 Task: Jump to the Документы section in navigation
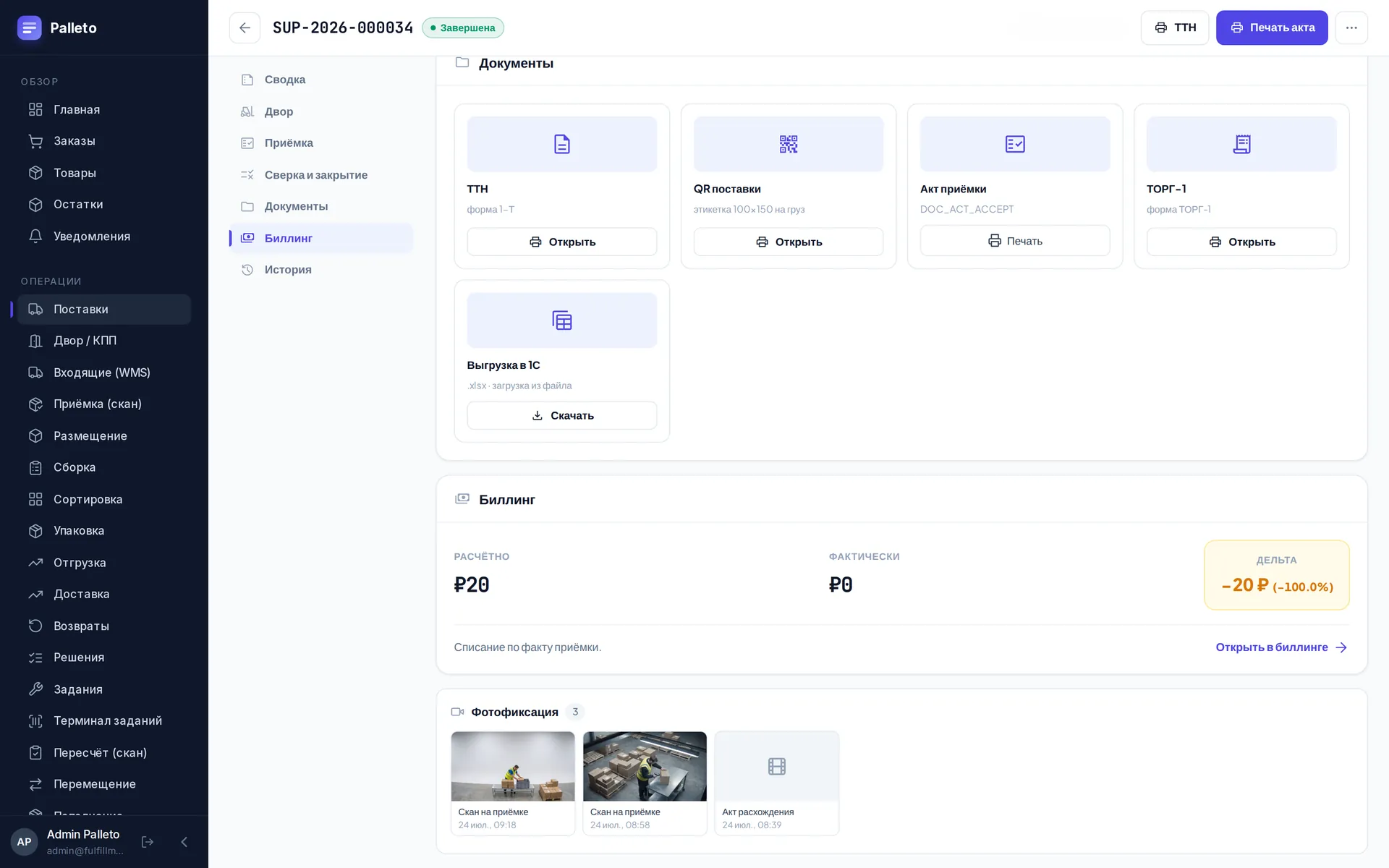(321, 206)
